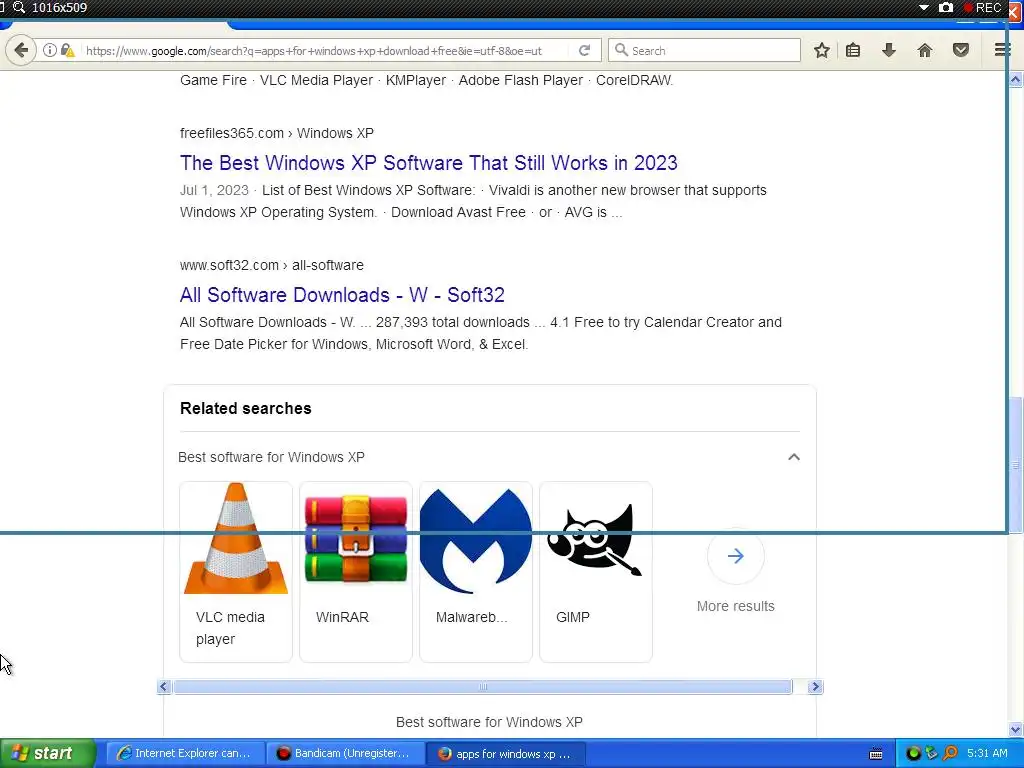1024x768 pixels.
Task: Click safely remove hardware tray icon
Action: (931, 753)
